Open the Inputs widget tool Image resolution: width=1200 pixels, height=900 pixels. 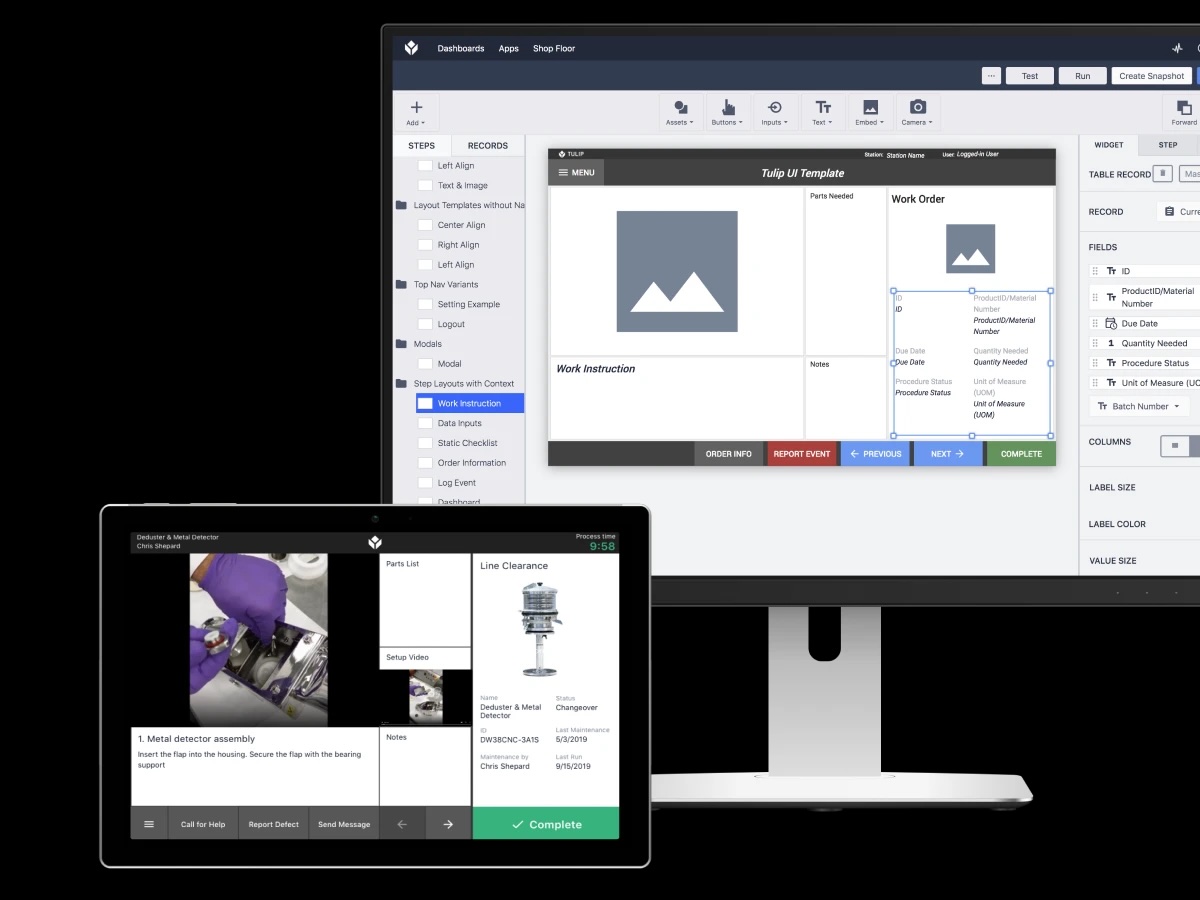click(774, 112)
